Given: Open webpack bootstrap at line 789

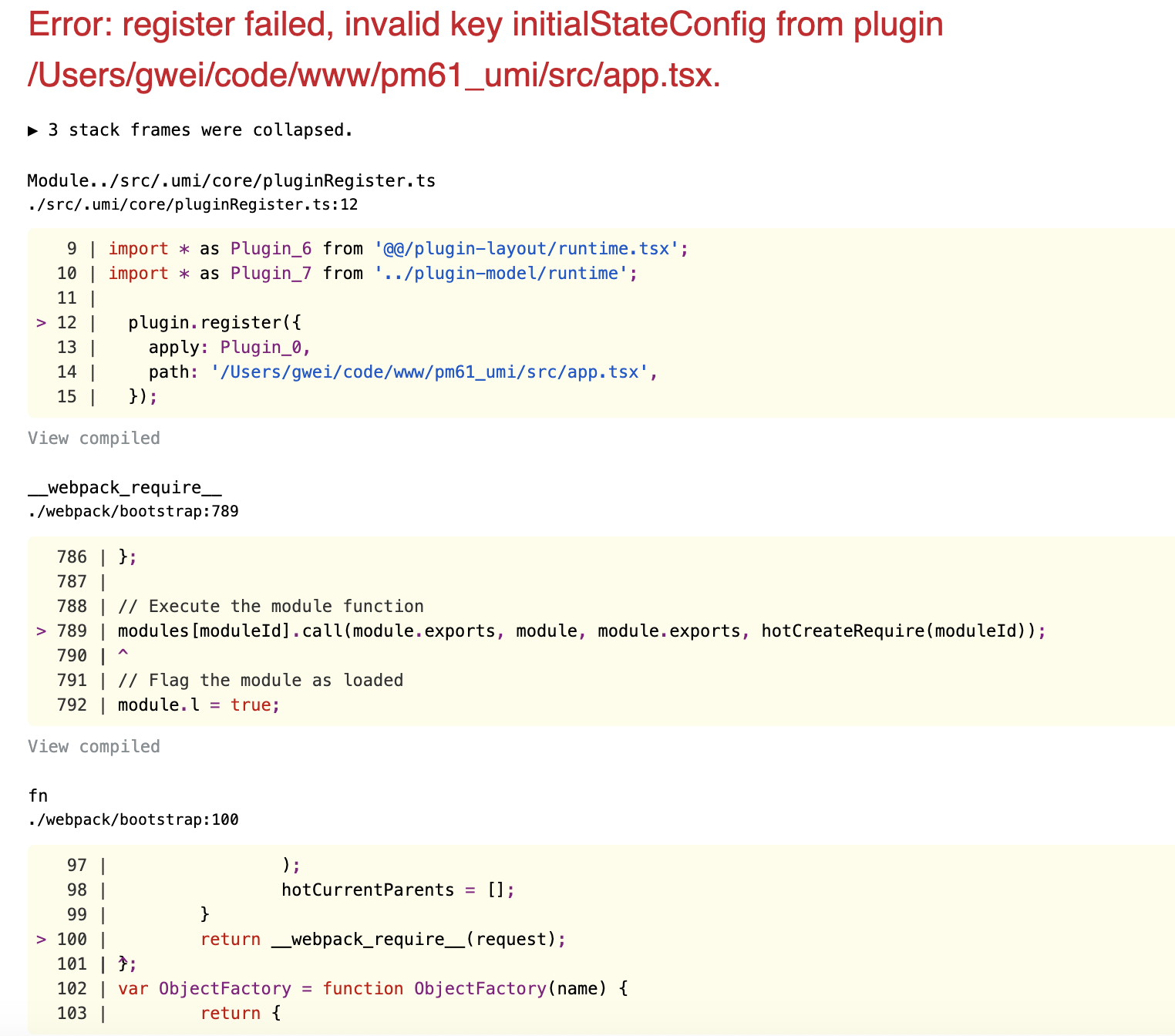Looking at the screenshot, I should (133, 511).
